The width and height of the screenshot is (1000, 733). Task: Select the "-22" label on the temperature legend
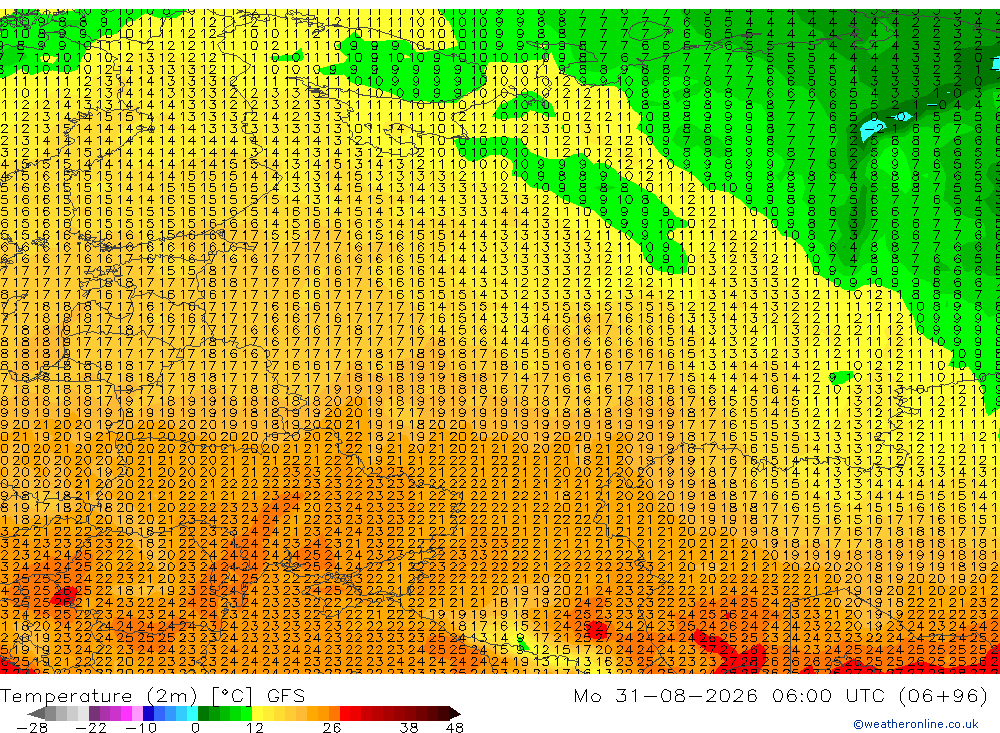click(91, 728)
